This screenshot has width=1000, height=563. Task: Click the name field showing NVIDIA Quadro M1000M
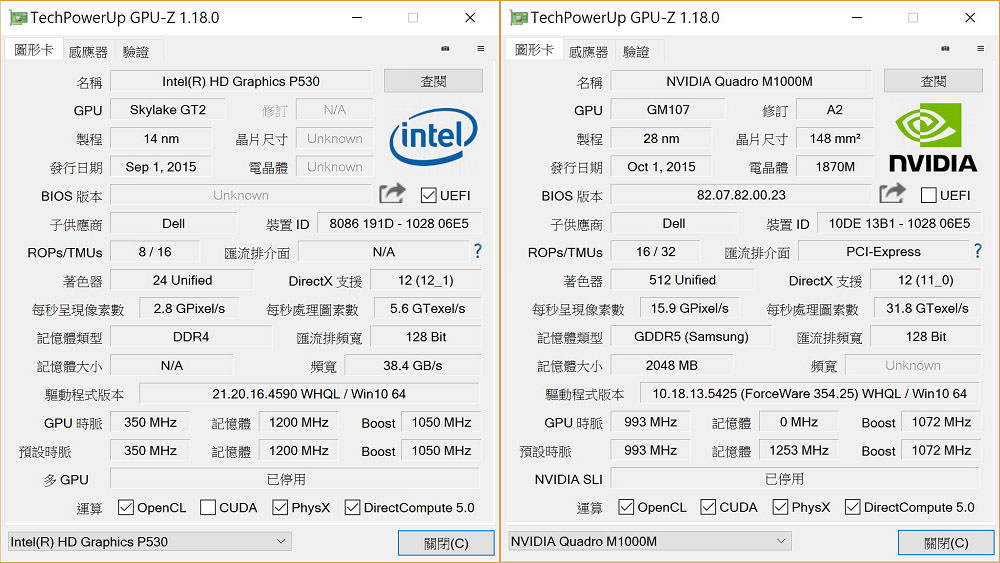pos(741,81)
